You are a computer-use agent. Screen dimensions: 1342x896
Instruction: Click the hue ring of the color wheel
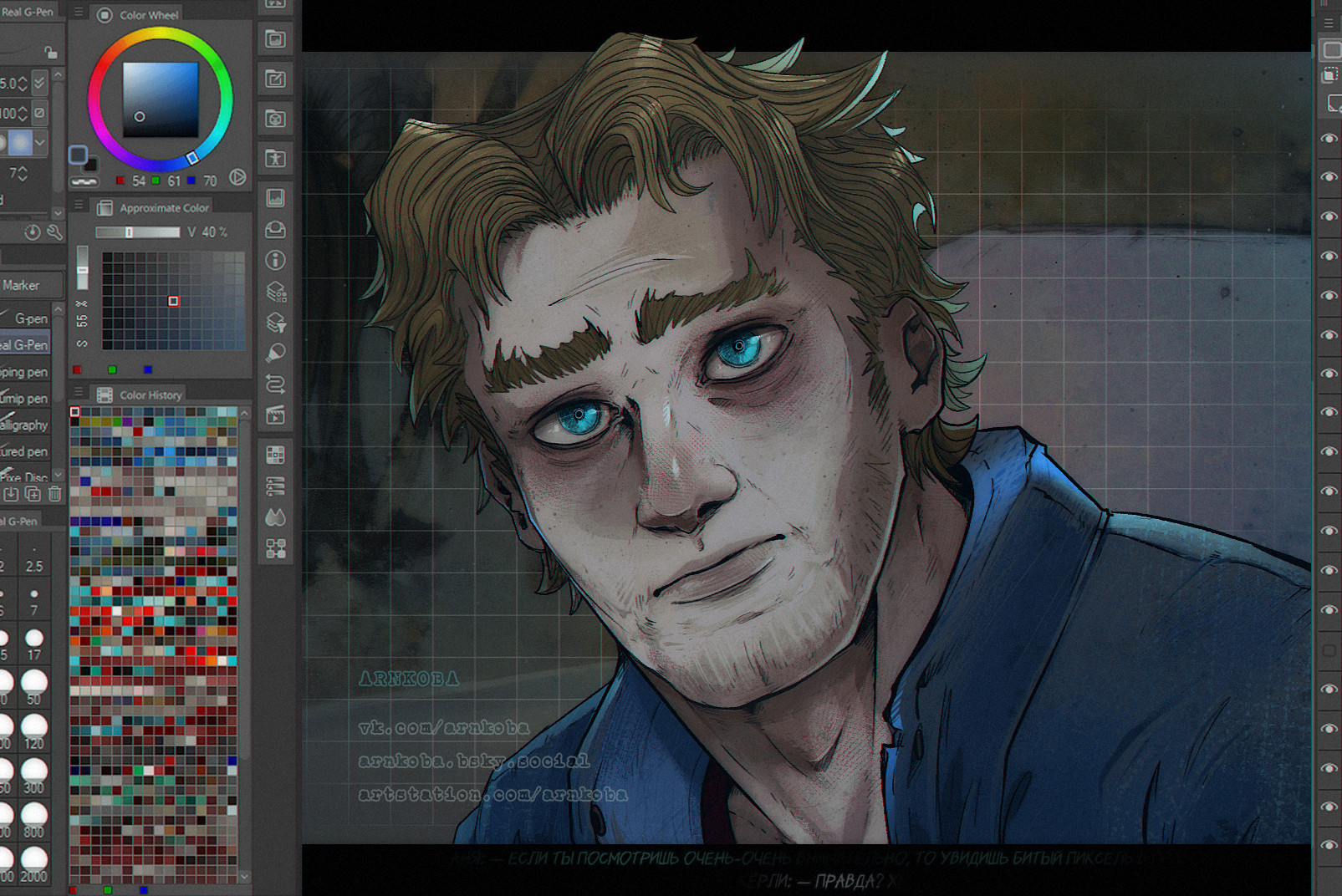click(161, 33)
